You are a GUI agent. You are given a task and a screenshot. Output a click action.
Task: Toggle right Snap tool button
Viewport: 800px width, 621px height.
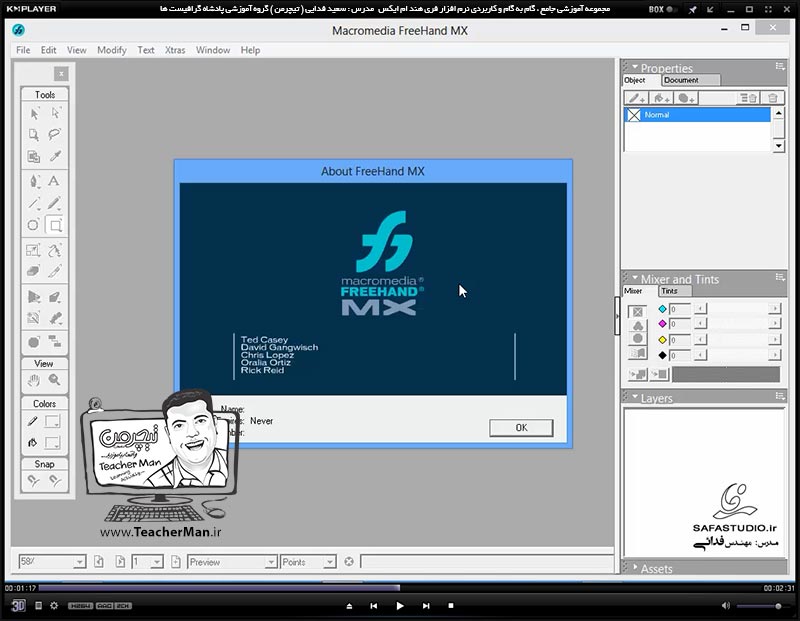[x=55, y=480]
